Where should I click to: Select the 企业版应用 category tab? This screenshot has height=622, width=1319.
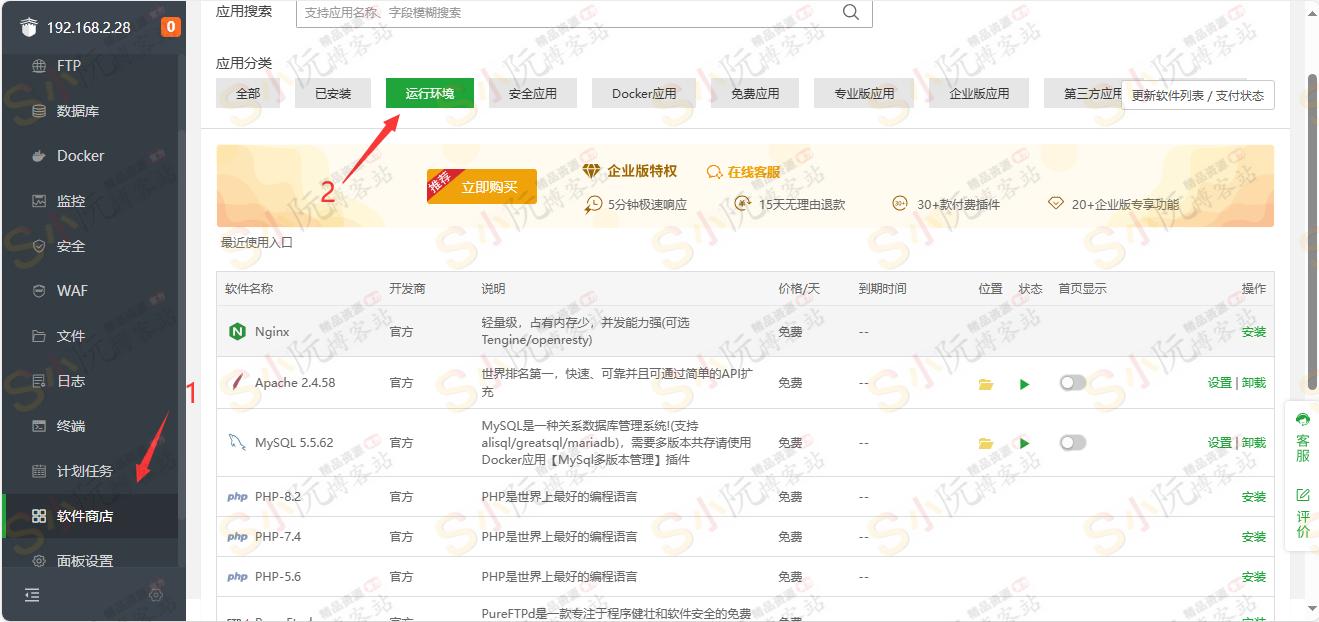[980, 93]
